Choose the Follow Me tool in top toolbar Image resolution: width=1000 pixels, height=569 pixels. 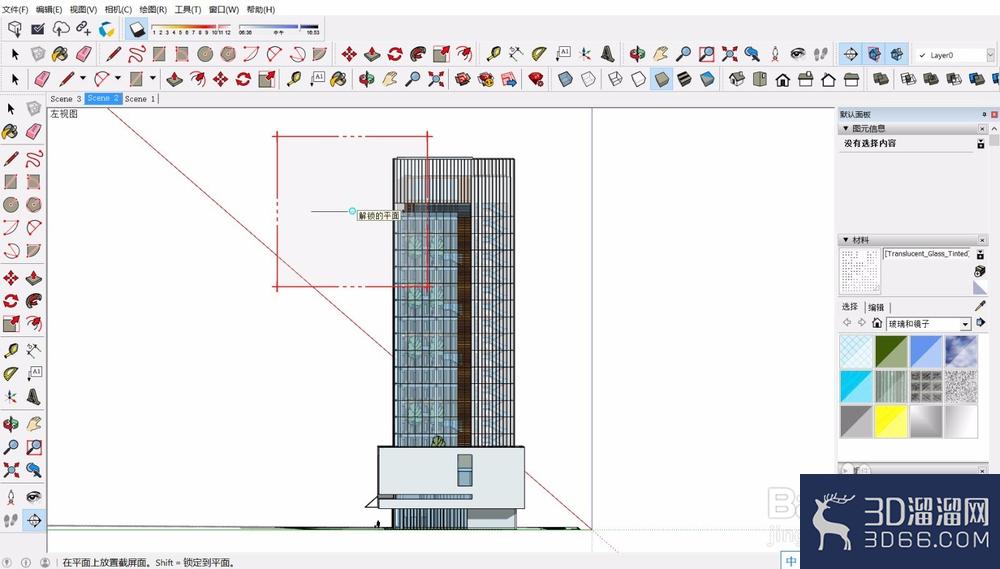click(418, 54)
